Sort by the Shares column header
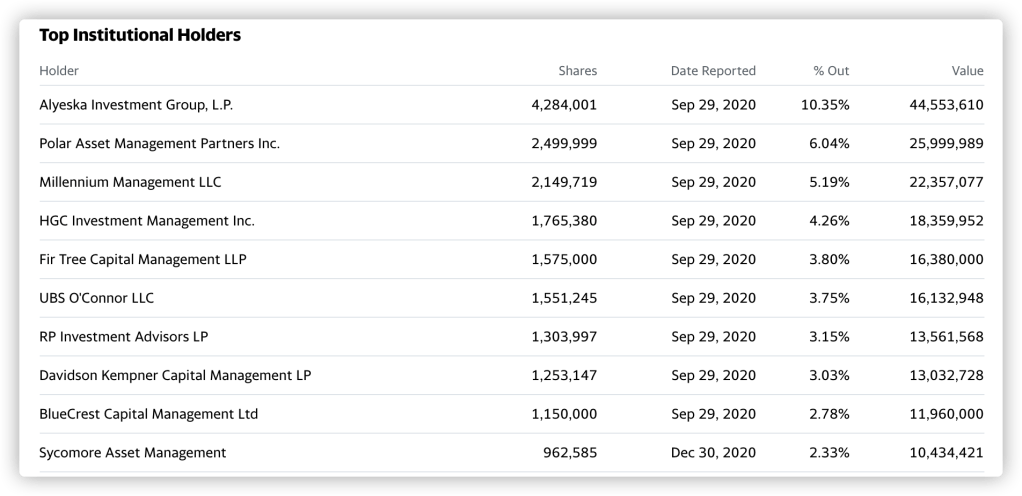The image size is (1022, 496). [x=577, y=71]
